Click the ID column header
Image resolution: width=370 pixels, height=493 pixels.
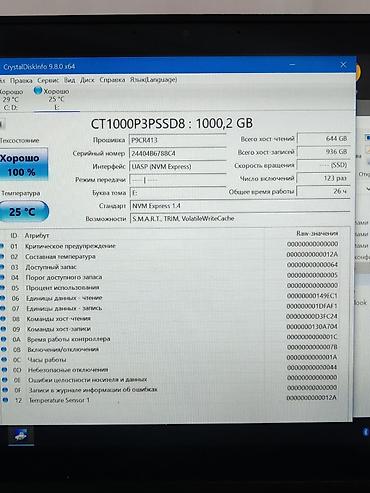(x=14, y=235)
